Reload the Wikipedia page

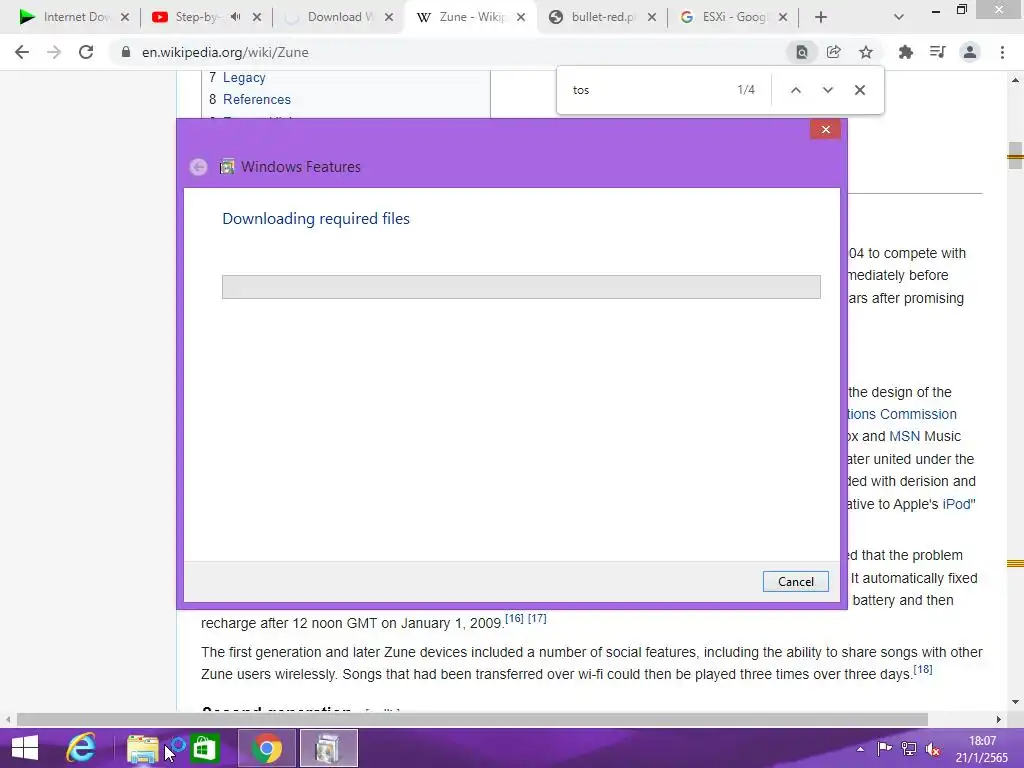(x=86, y=52)
